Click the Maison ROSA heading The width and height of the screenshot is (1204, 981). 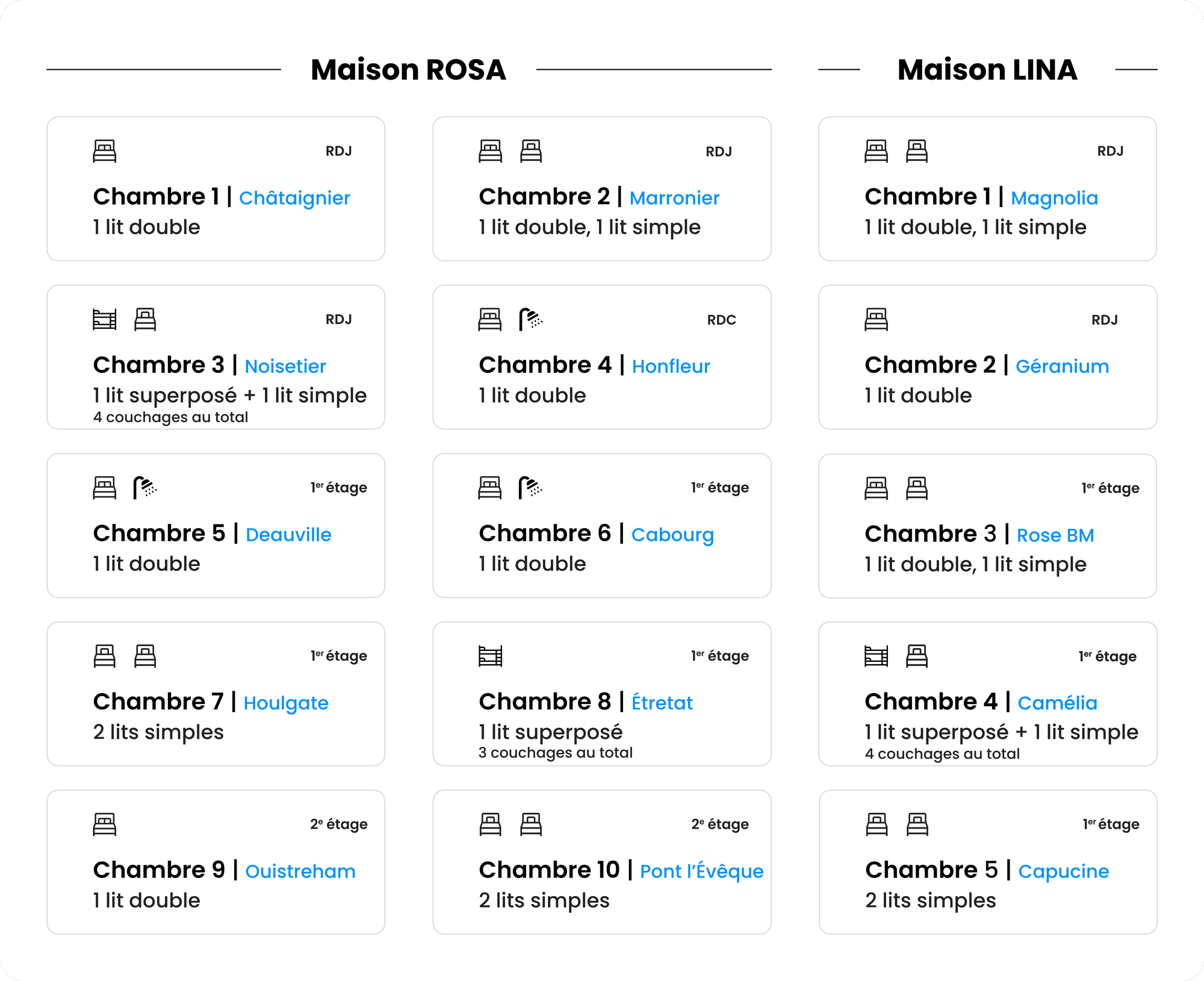point(408,70)
